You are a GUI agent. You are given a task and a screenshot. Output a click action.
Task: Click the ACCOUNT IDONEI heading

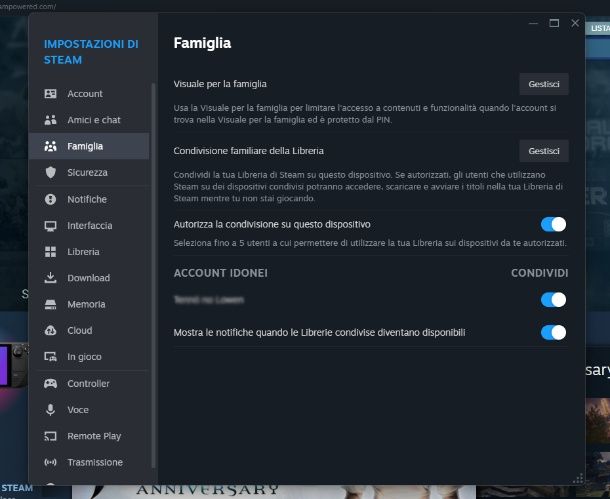pyautogui.click(x=221, y=273)
